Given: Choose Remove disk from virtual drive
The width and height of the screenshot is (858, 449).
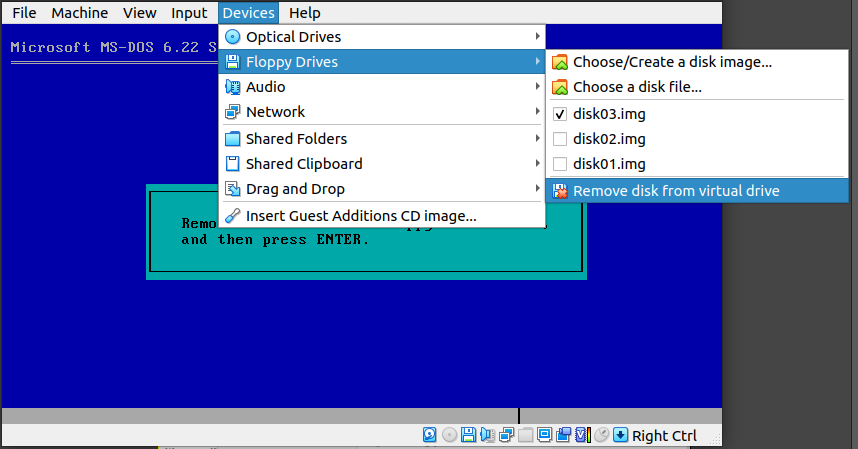Looking at the screenshot, I should click(675, 191).
